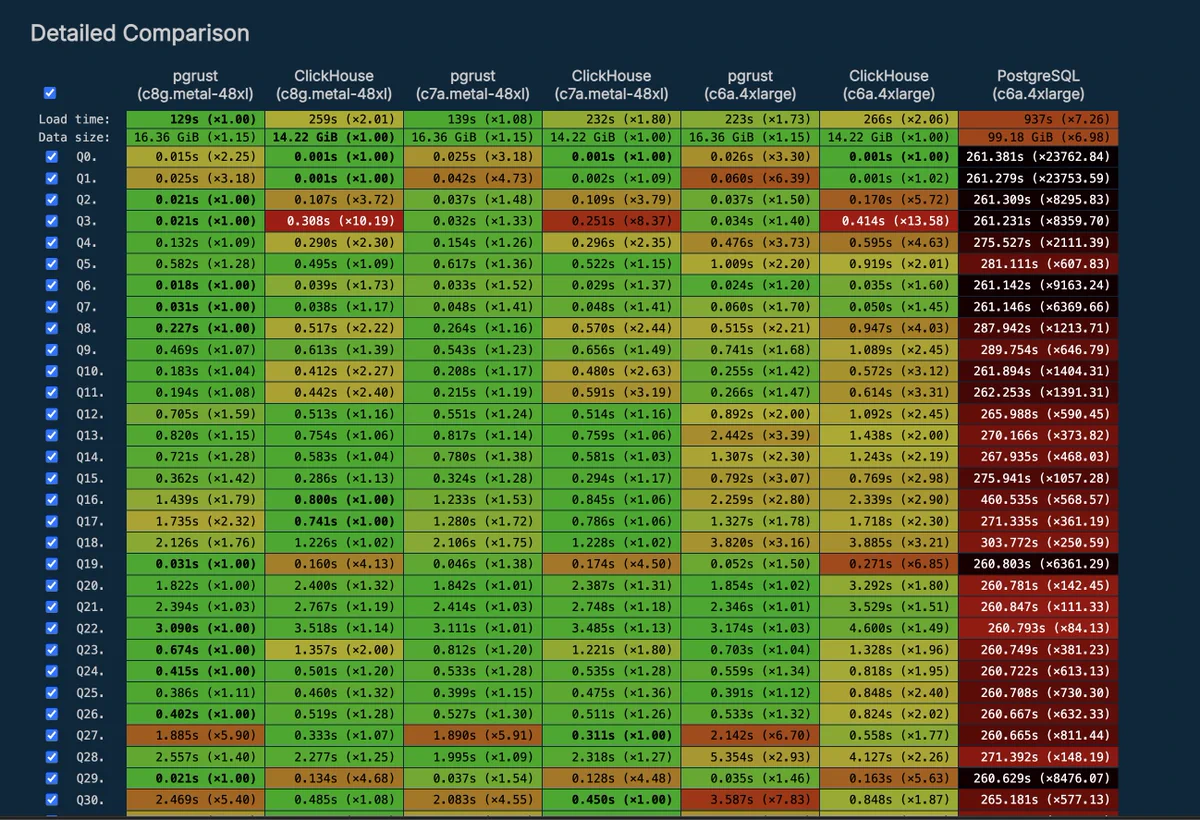Toggle the Q11 query checkbox
This screenshot has width=1200, height=820.
point(51,392)
